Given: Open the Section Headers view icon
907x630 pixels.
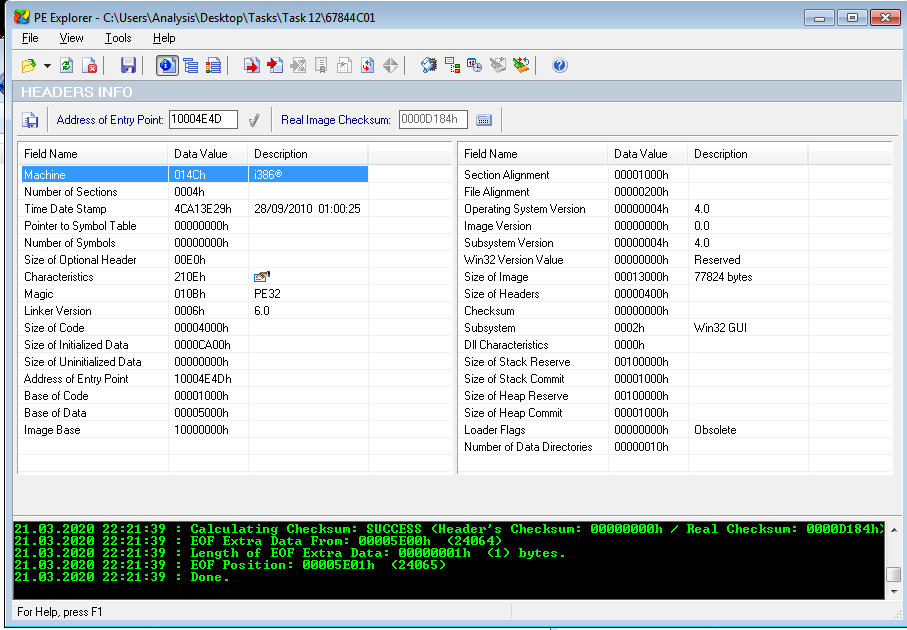Looking at the screenshot, I should point(213,66).
